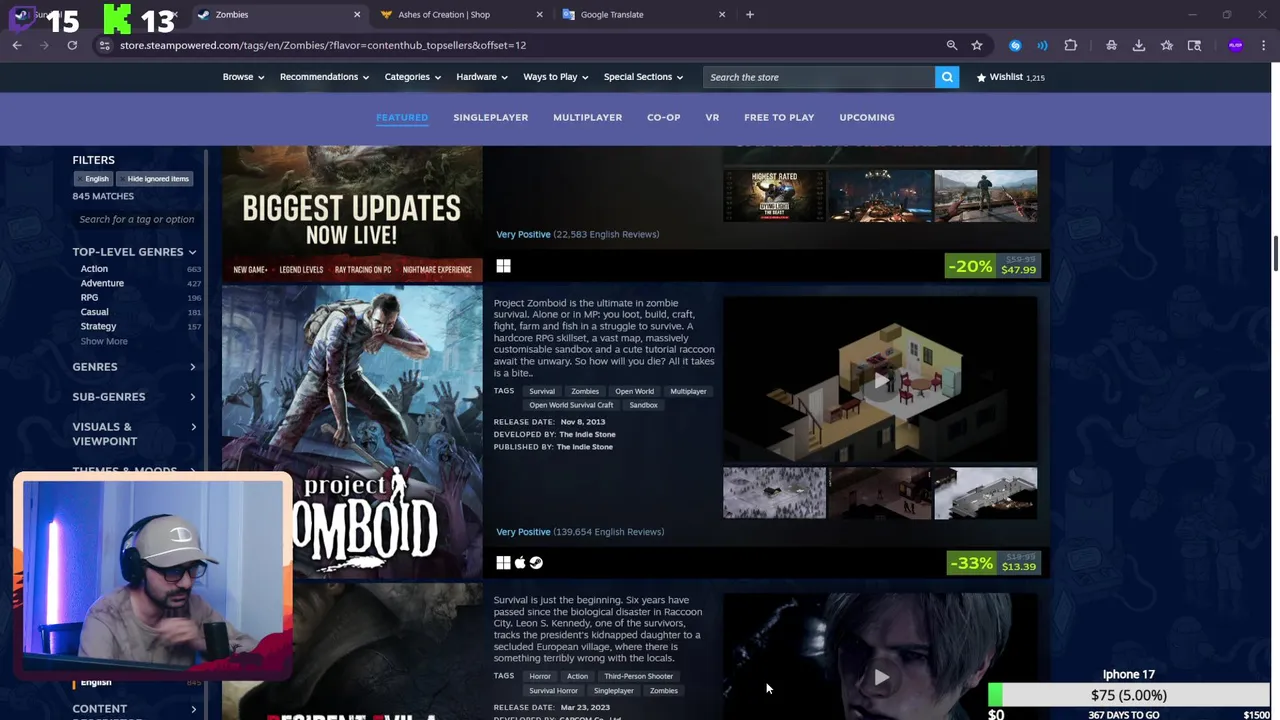Open the Special Sections dropdown
This screenshot has height=720, width=1280.
coord(643,77)
